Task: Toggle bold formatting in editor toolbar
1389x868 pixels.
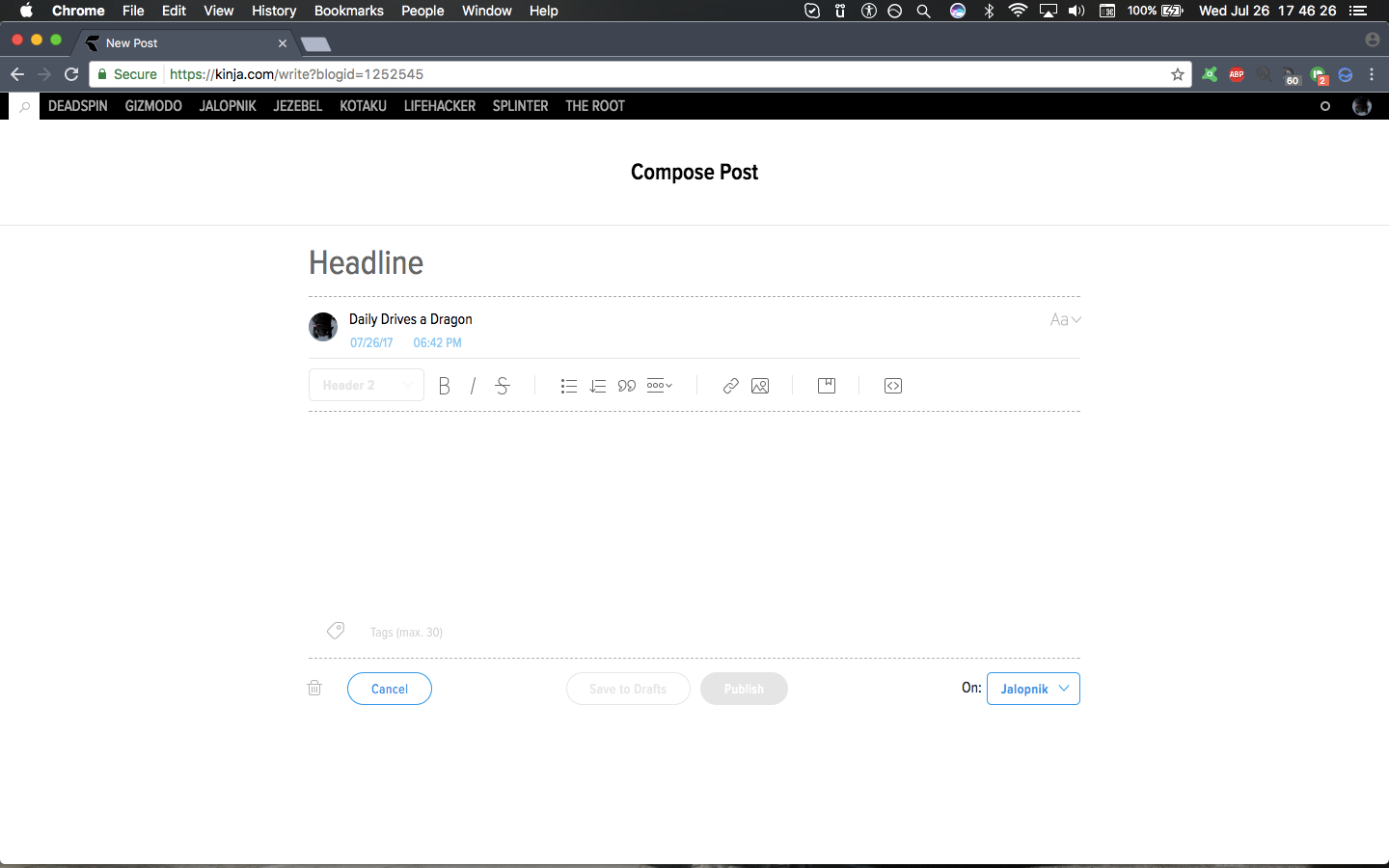Action: pos(444,386)
